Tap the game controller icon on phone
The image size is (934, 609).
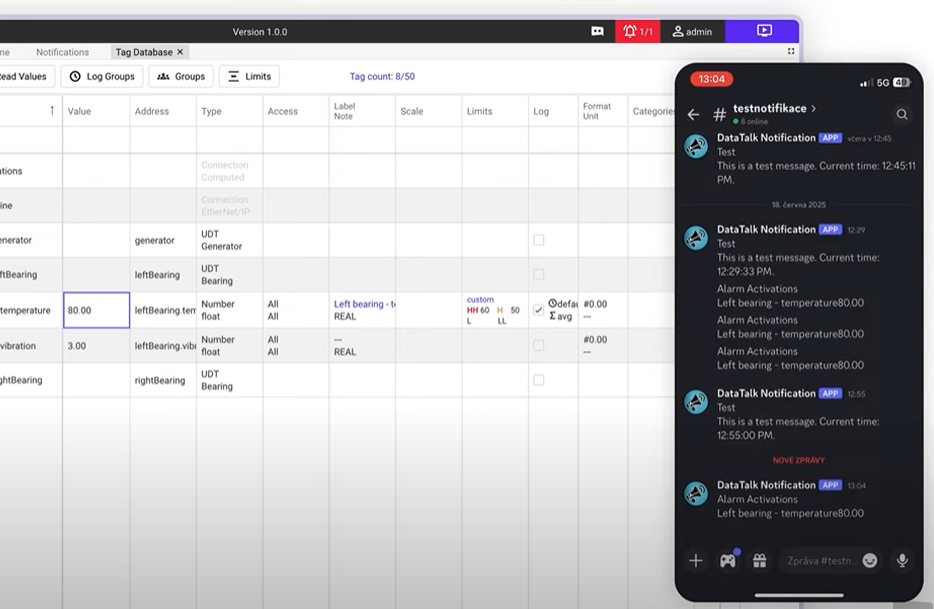[x=727, y=560]
